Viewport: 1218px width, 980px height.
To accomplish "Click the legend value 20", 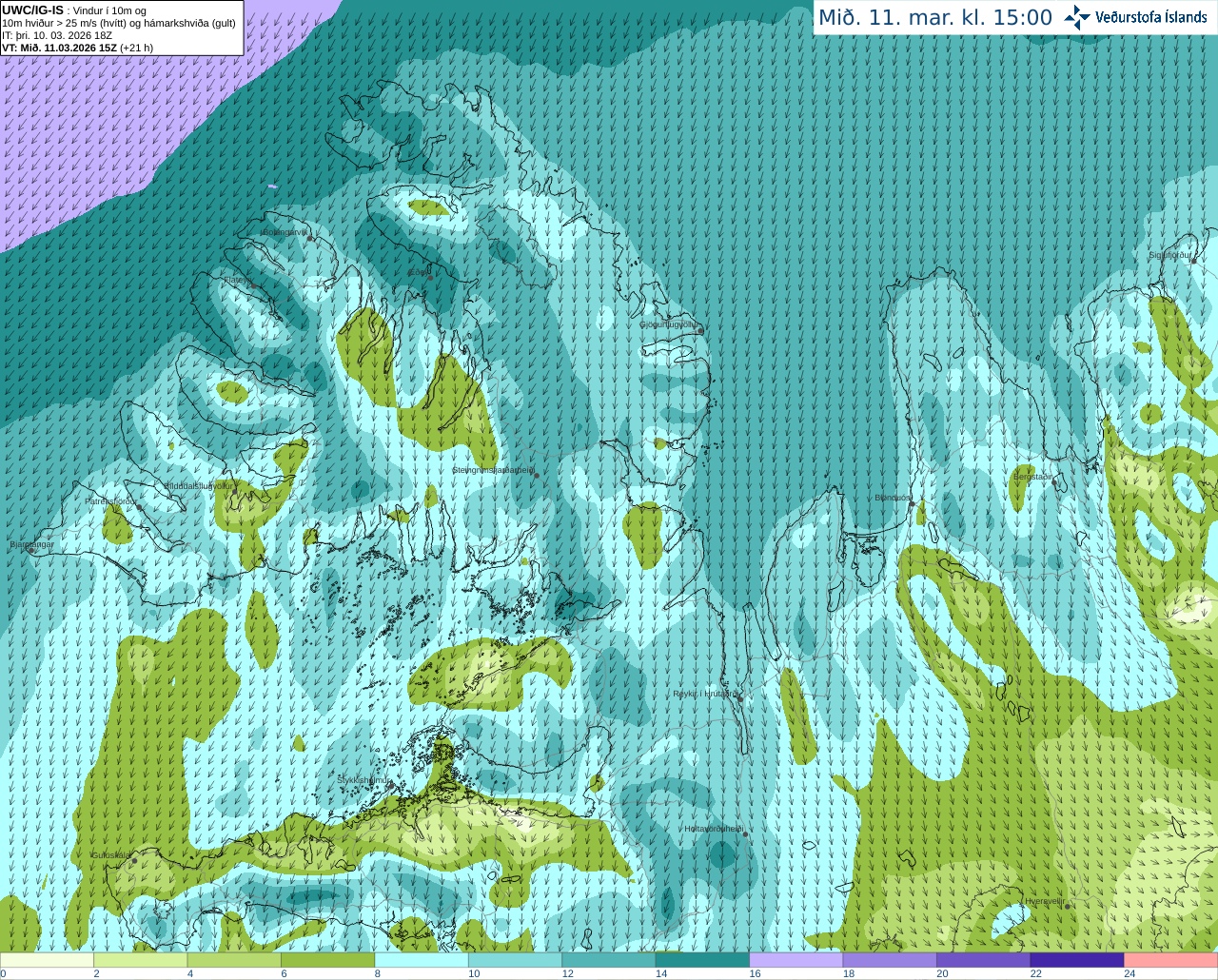I will (x=942, y=973).
